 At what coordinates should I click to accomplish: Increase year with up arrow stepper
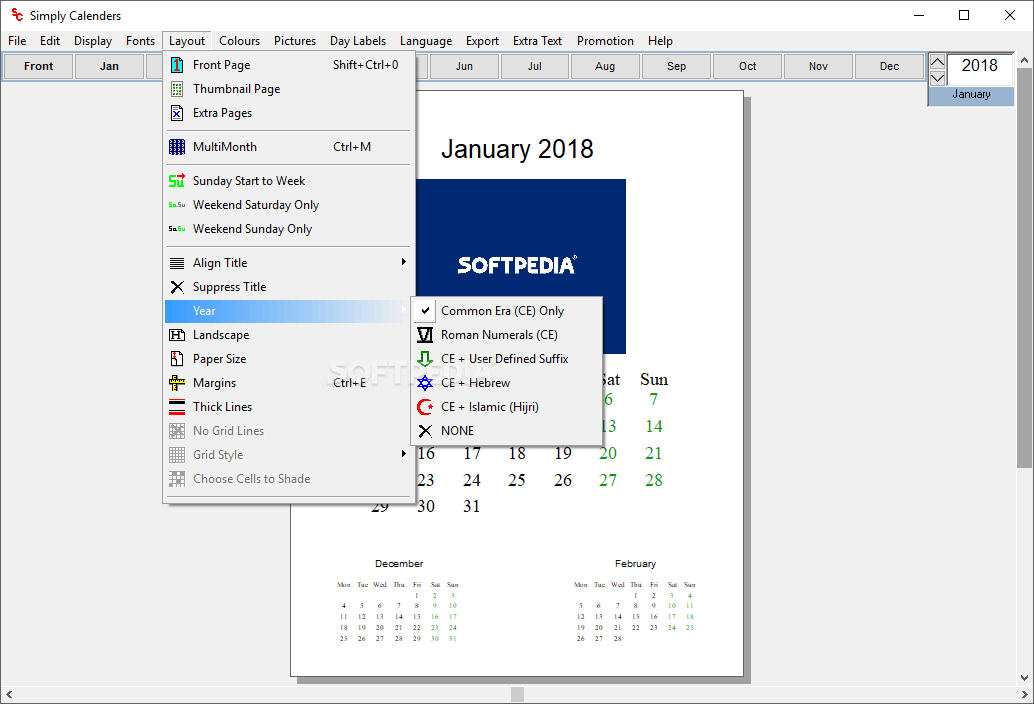pos(937,63)
